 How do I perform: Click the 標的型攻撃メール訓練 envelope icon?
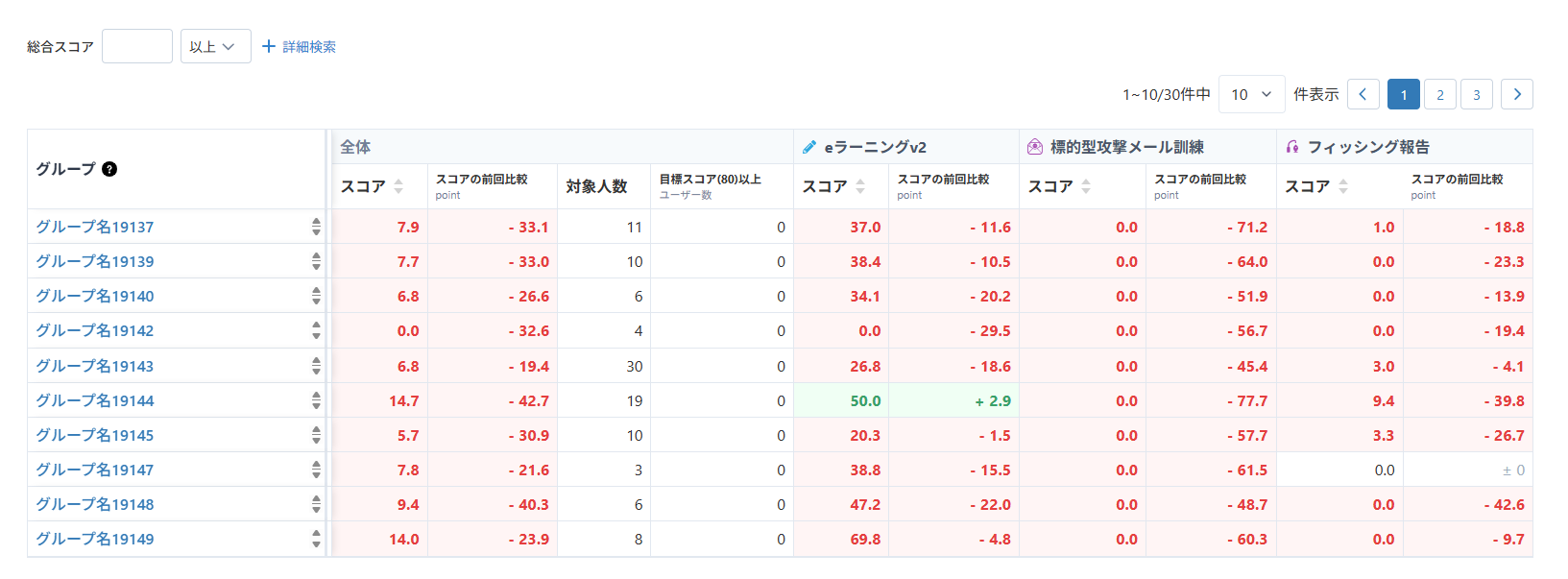1035,147
